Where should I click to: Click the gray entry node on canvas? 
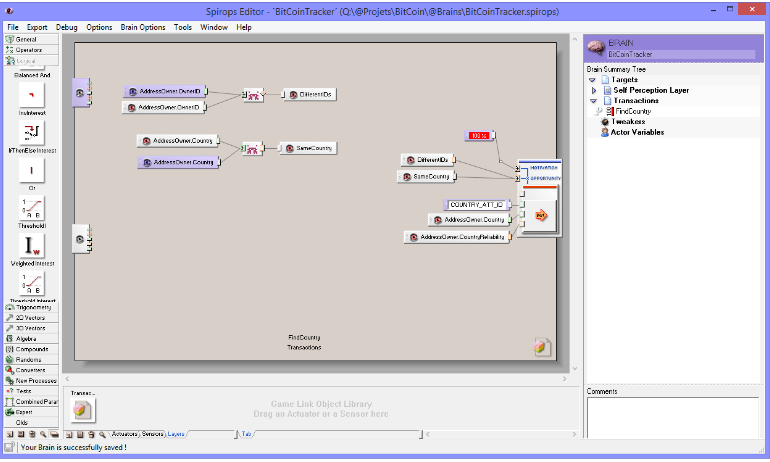pyautogui.click(x=81, y=239)
